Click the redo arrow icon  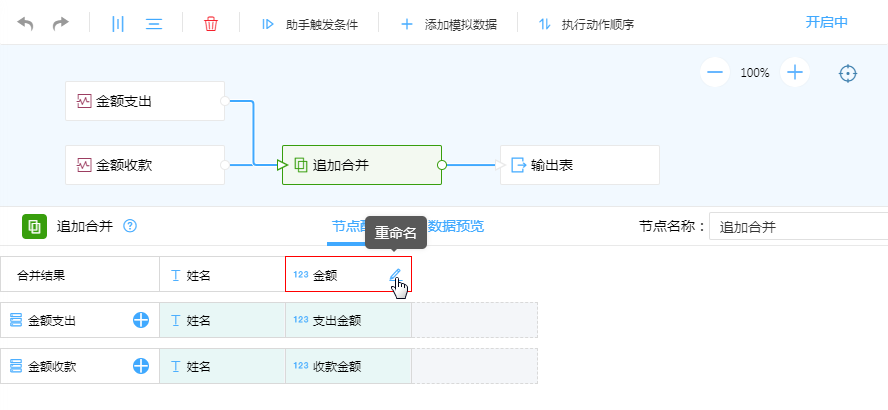tap(61, 23)
